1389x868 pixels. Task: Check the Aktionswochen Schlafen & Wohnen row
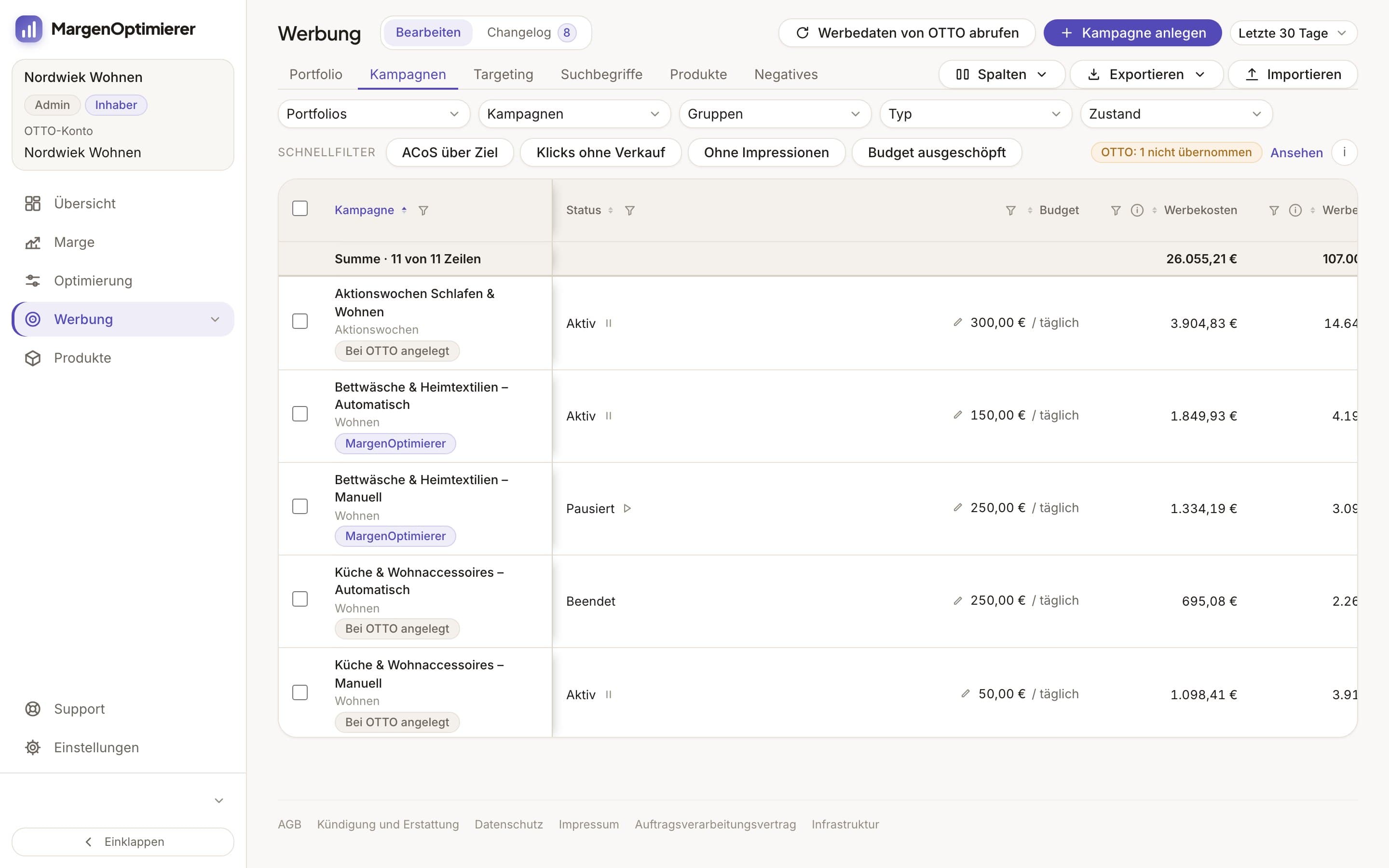[300, 322]
